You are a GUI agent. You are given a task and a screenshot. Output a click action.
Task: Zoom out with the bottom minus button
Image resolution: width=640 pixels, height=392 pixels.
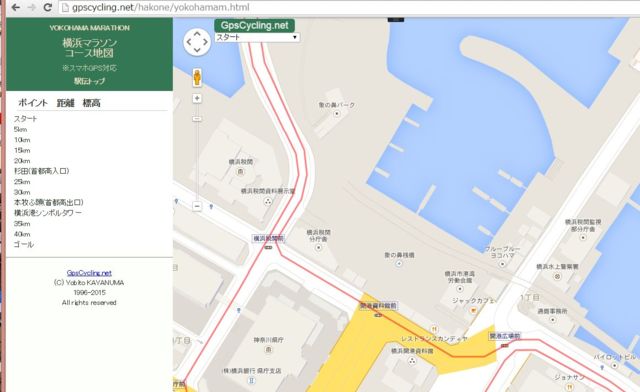click(197, 206)
